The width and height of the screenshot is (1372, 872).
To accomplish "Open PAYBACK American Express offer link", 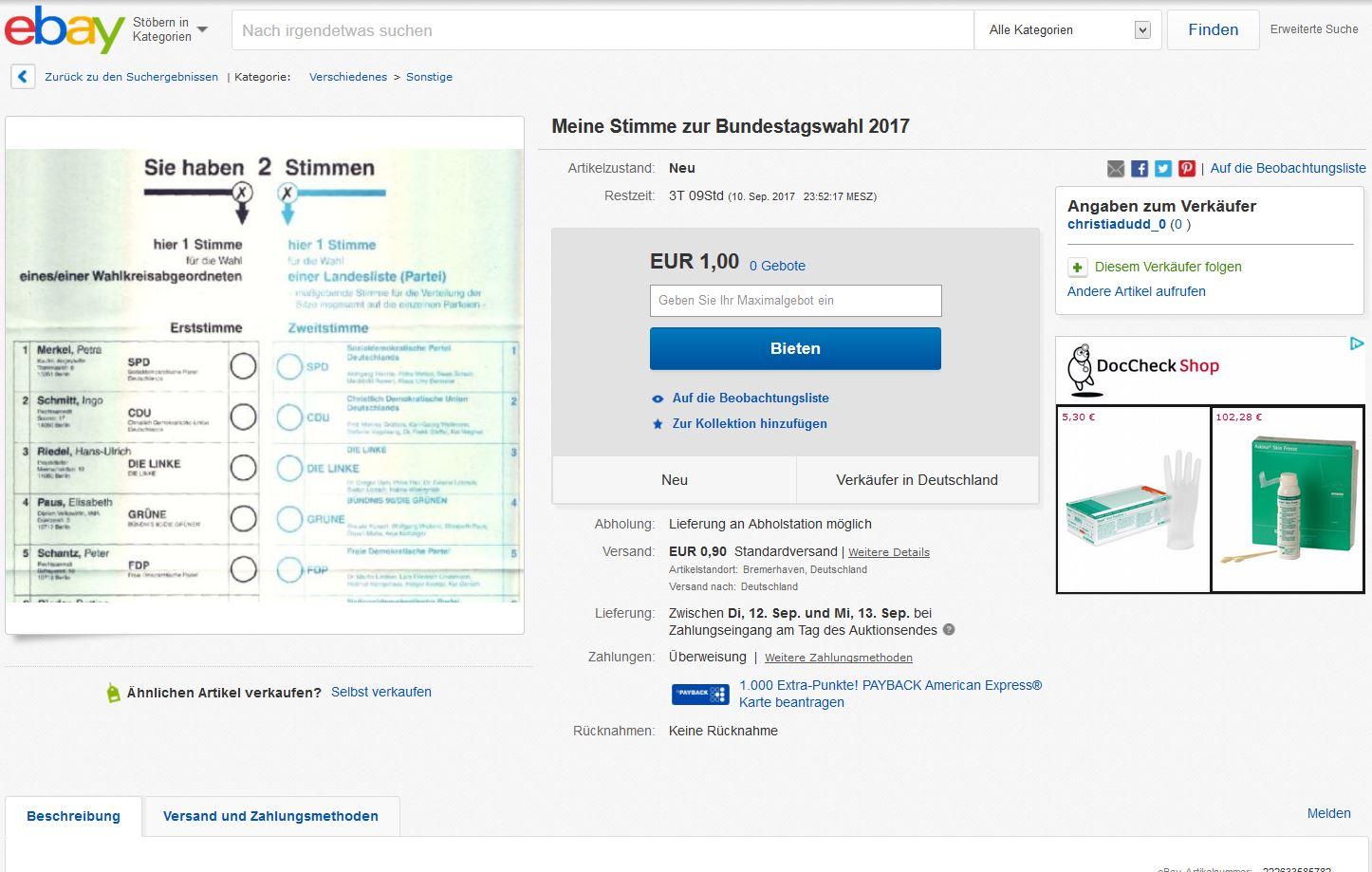I will click(890, 694).
